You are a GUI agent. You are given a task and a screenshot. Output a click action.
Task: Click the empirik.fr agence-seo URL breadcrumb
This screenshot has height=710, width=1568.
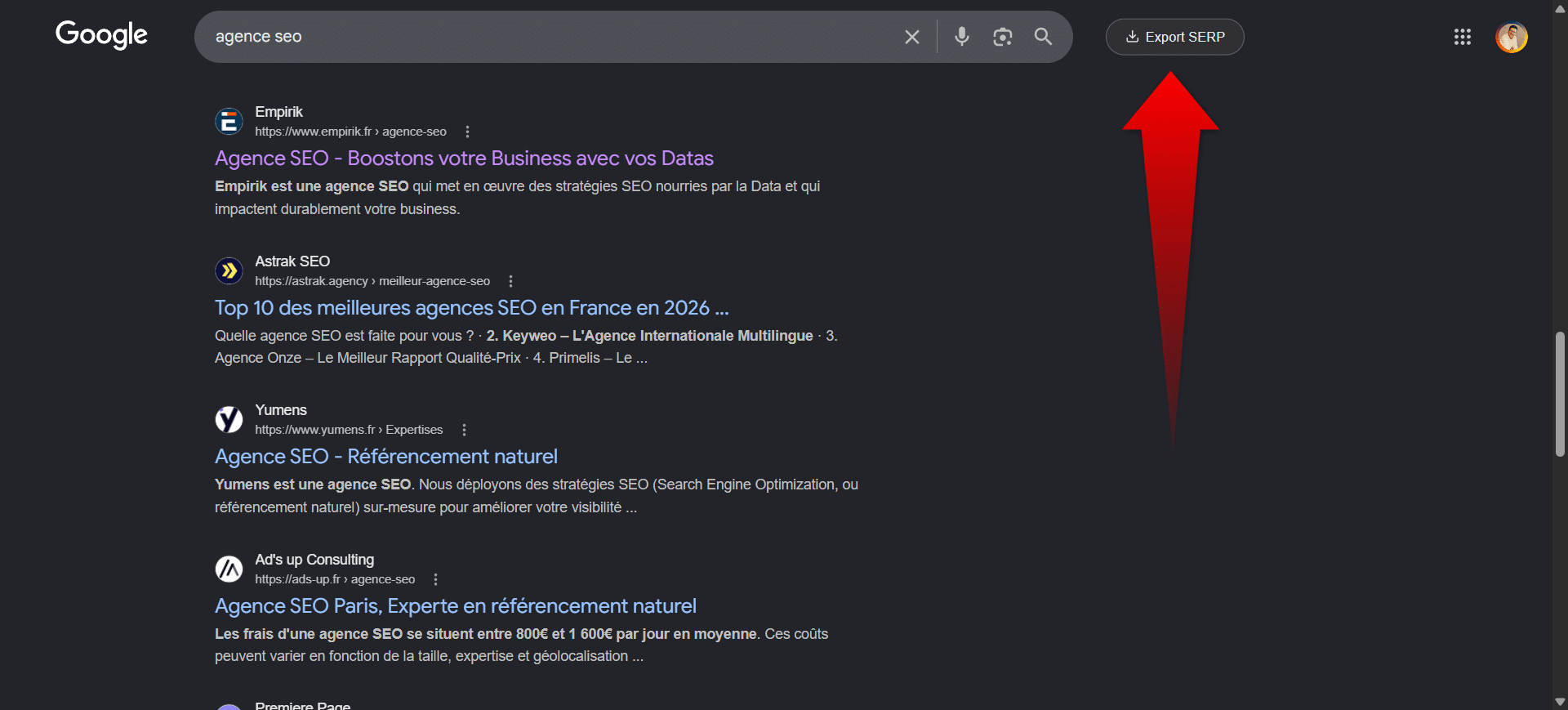point(350,132)
